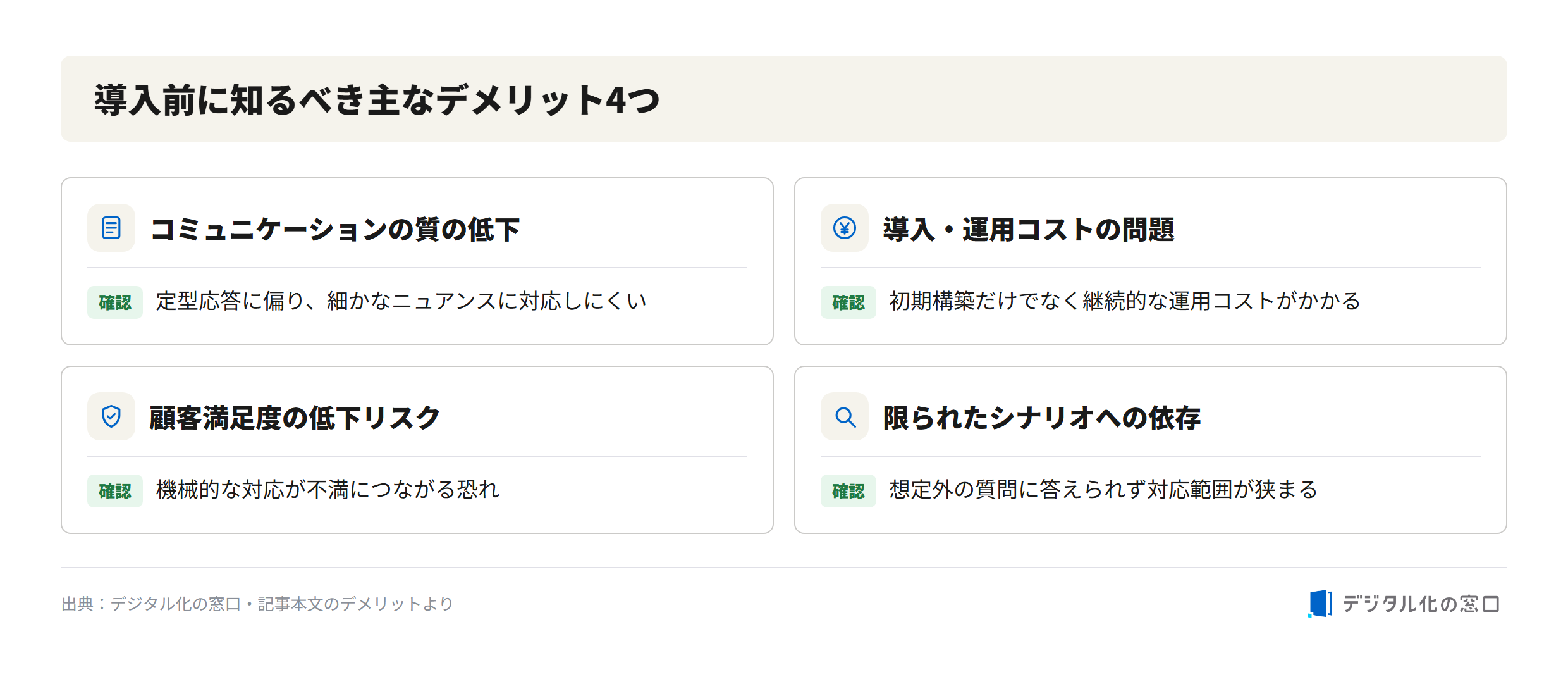Click the magnifying glass search icon
Viewport: 1568px width, 677px height.
point(845,416)
